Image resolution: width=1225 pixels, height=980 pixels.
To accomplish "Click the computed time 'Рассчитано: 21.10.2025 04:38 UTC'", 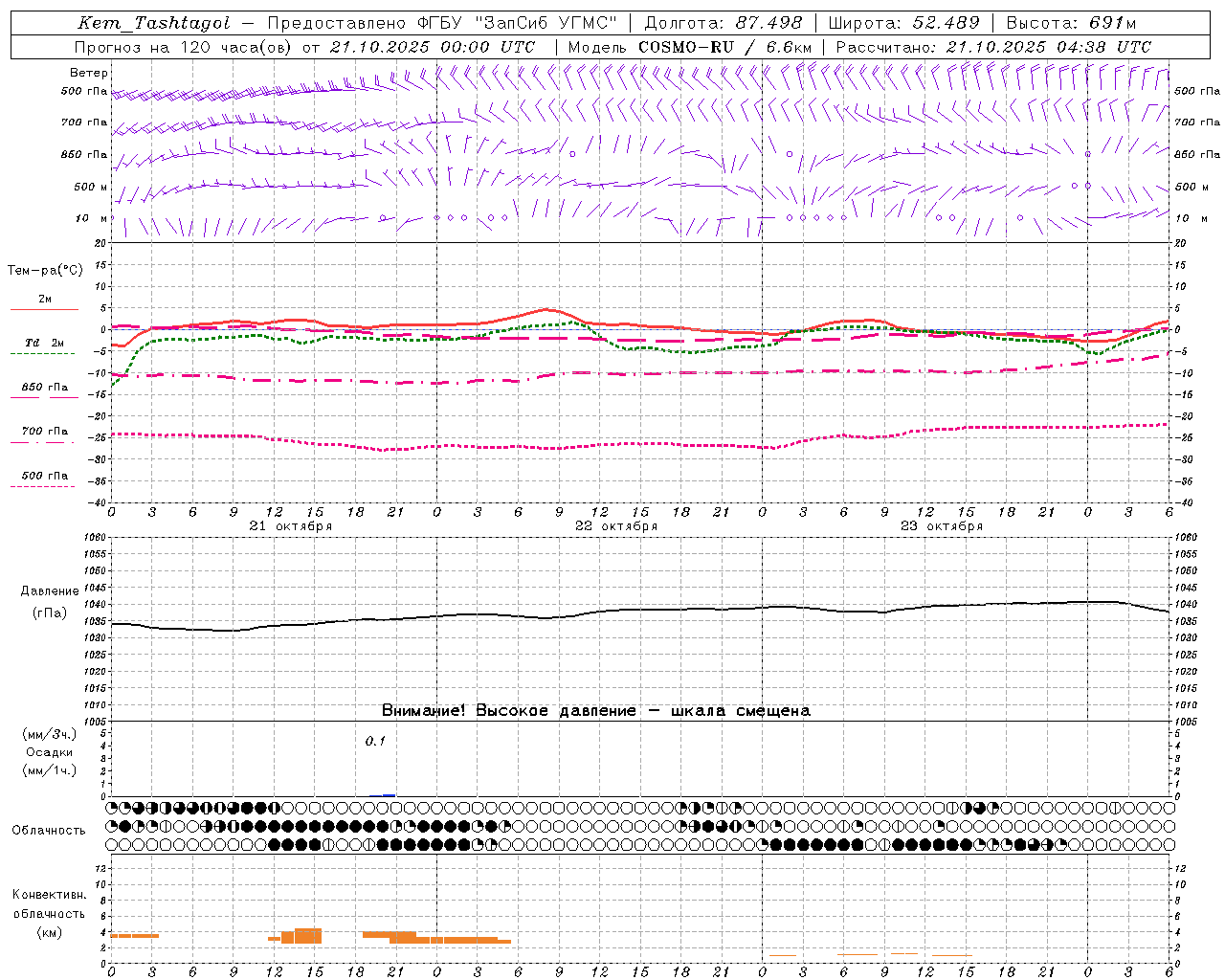I will (993, 47).
